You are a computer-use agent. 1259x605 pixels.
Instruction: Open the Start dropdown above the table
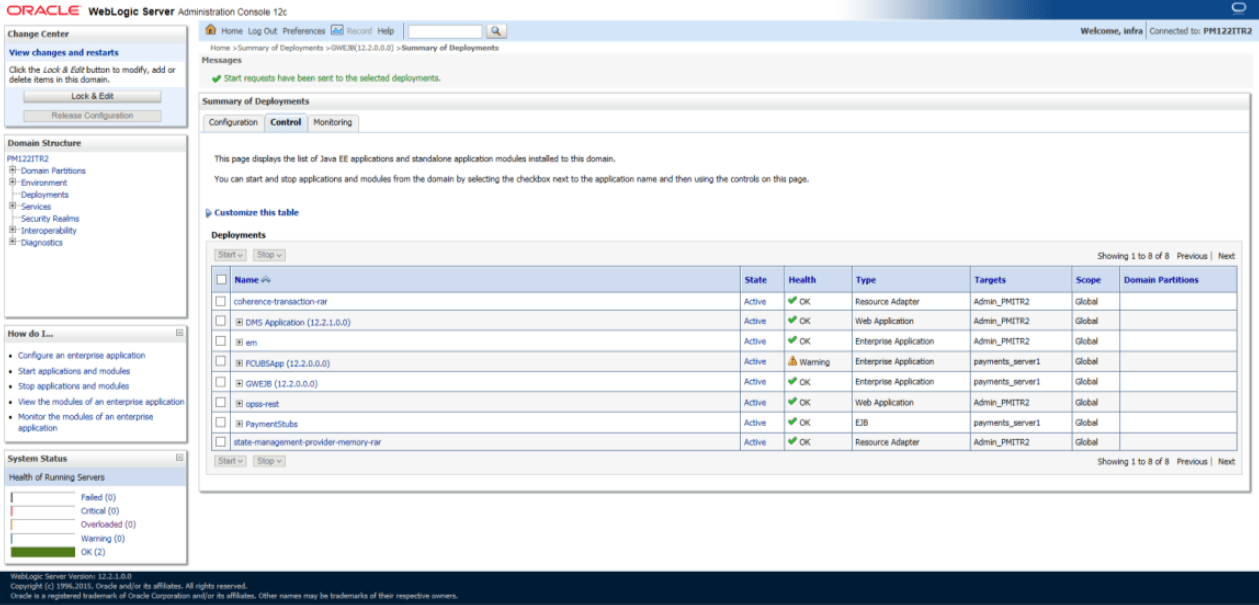(x=229, y=255)
